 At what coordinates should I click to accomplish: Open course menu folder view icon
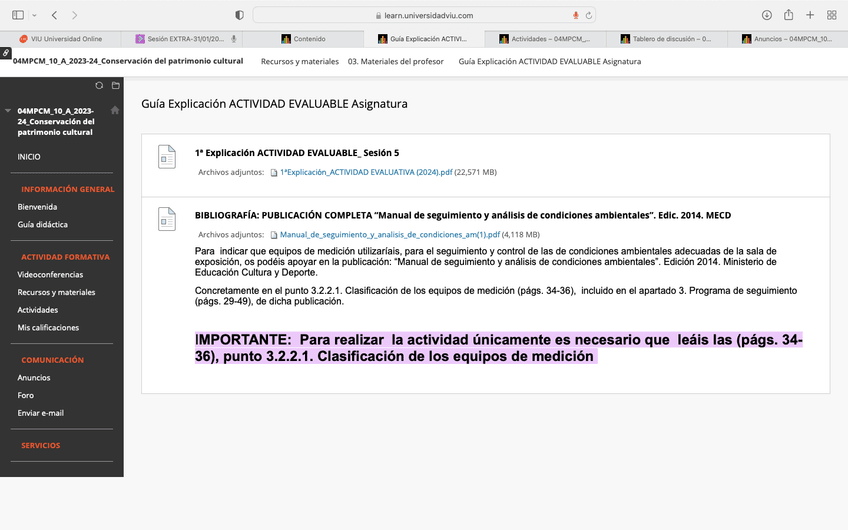pyautogui.click(x=115, y=85)
